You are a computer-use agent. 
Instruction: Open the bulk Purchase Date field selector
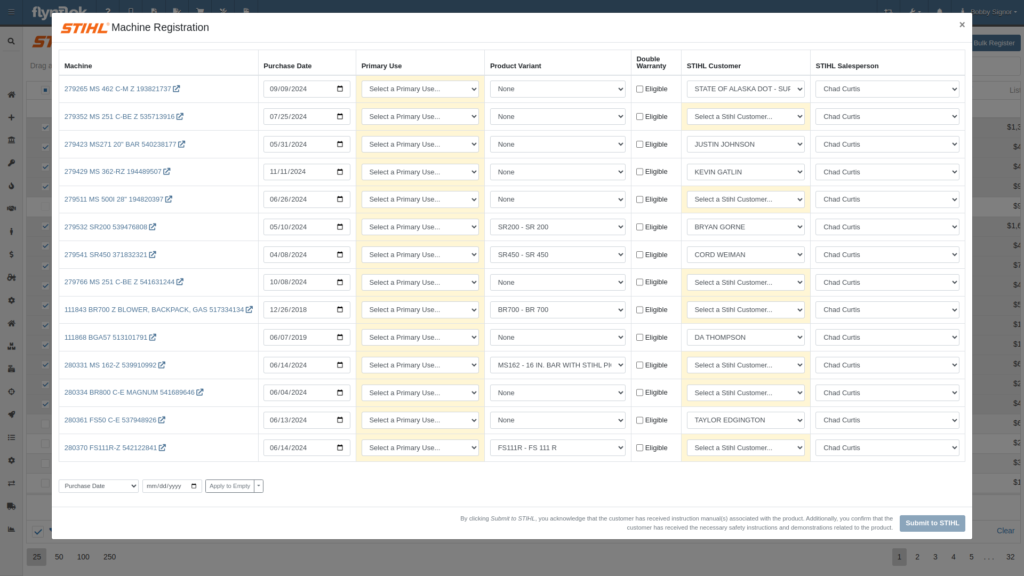(99, 486)
